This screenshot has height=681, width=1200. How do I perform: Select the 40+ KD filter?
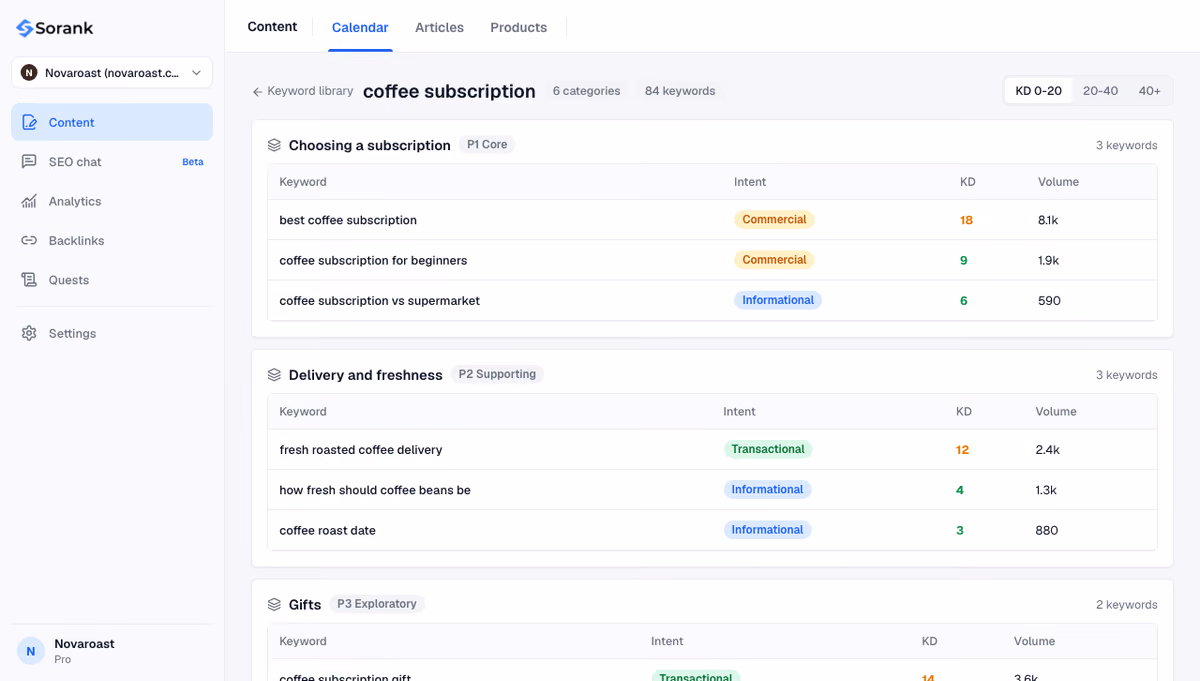coord(1150,91)
